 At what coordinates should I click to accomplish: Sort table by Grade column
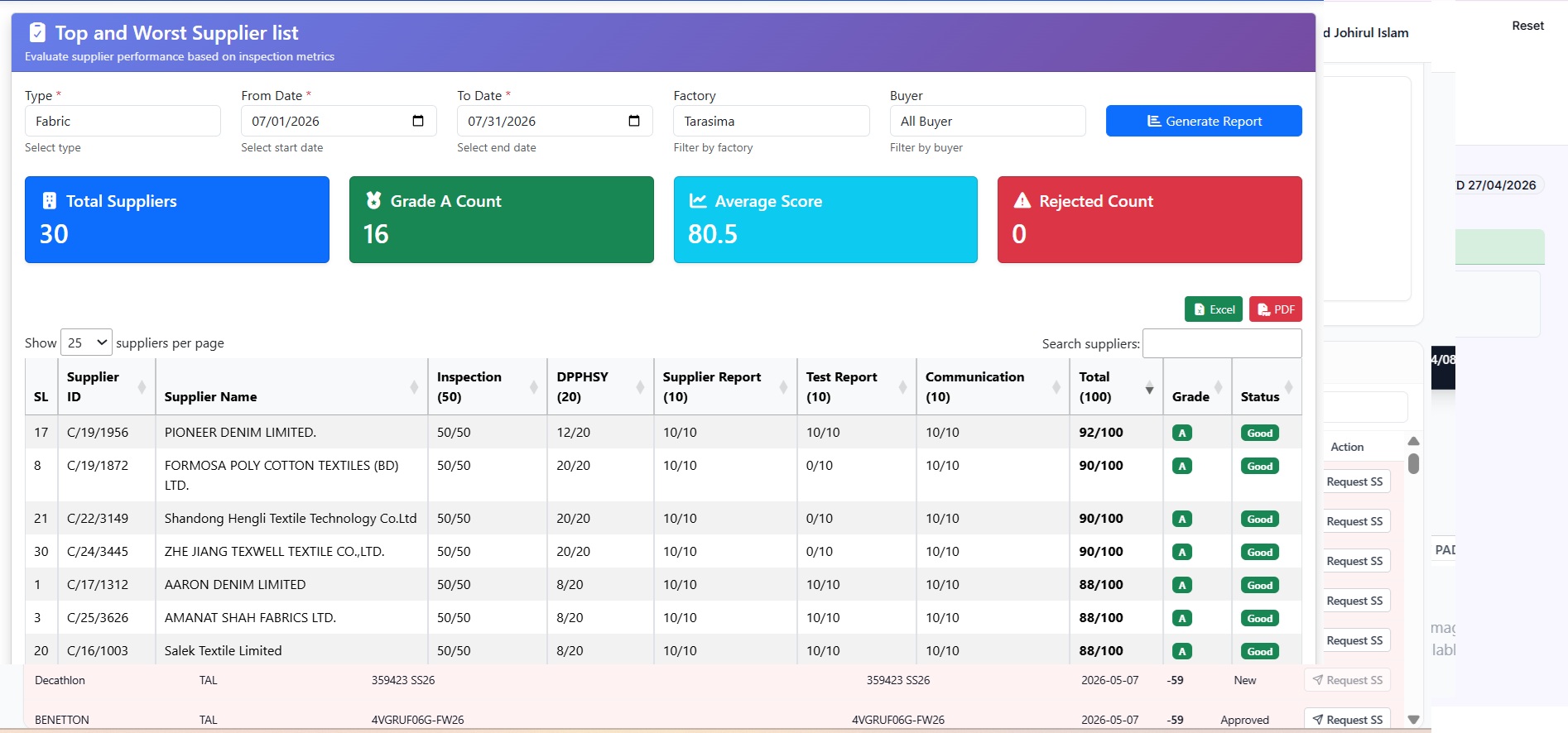pos(1197,386)
